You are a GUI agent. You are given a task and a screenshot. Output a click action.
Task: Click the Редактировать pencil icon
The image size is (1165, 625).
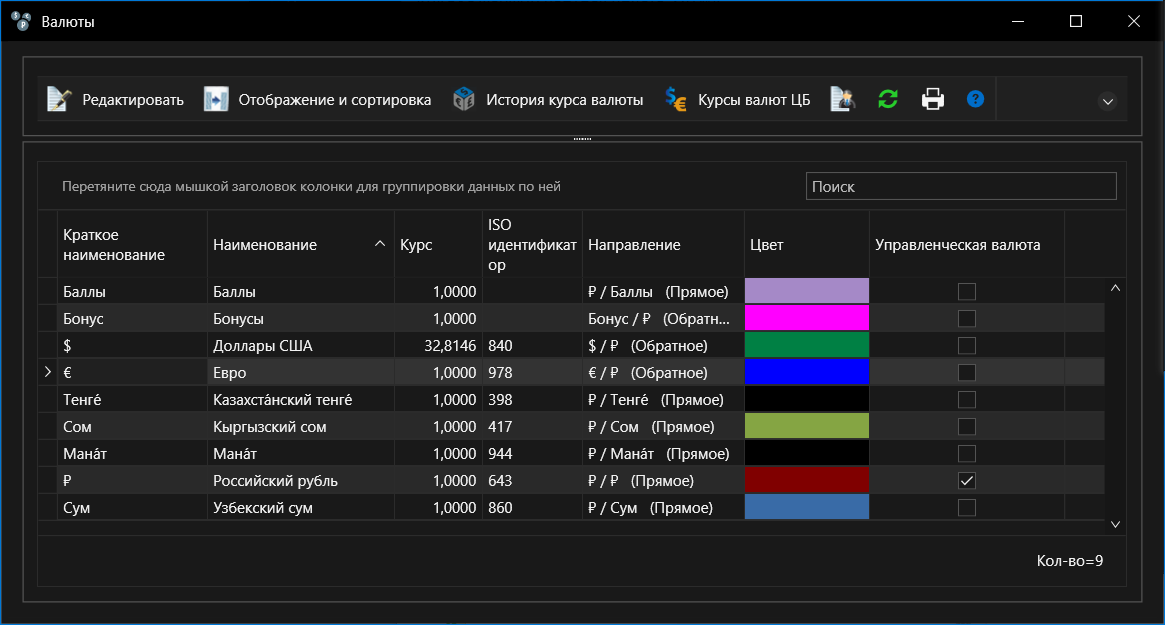(59, 99)
